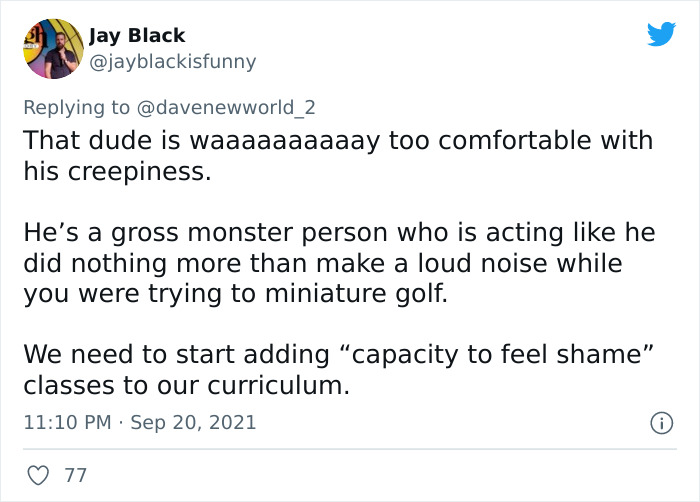
Task: Open the tweet info circle icon
Action: point(660,423)
